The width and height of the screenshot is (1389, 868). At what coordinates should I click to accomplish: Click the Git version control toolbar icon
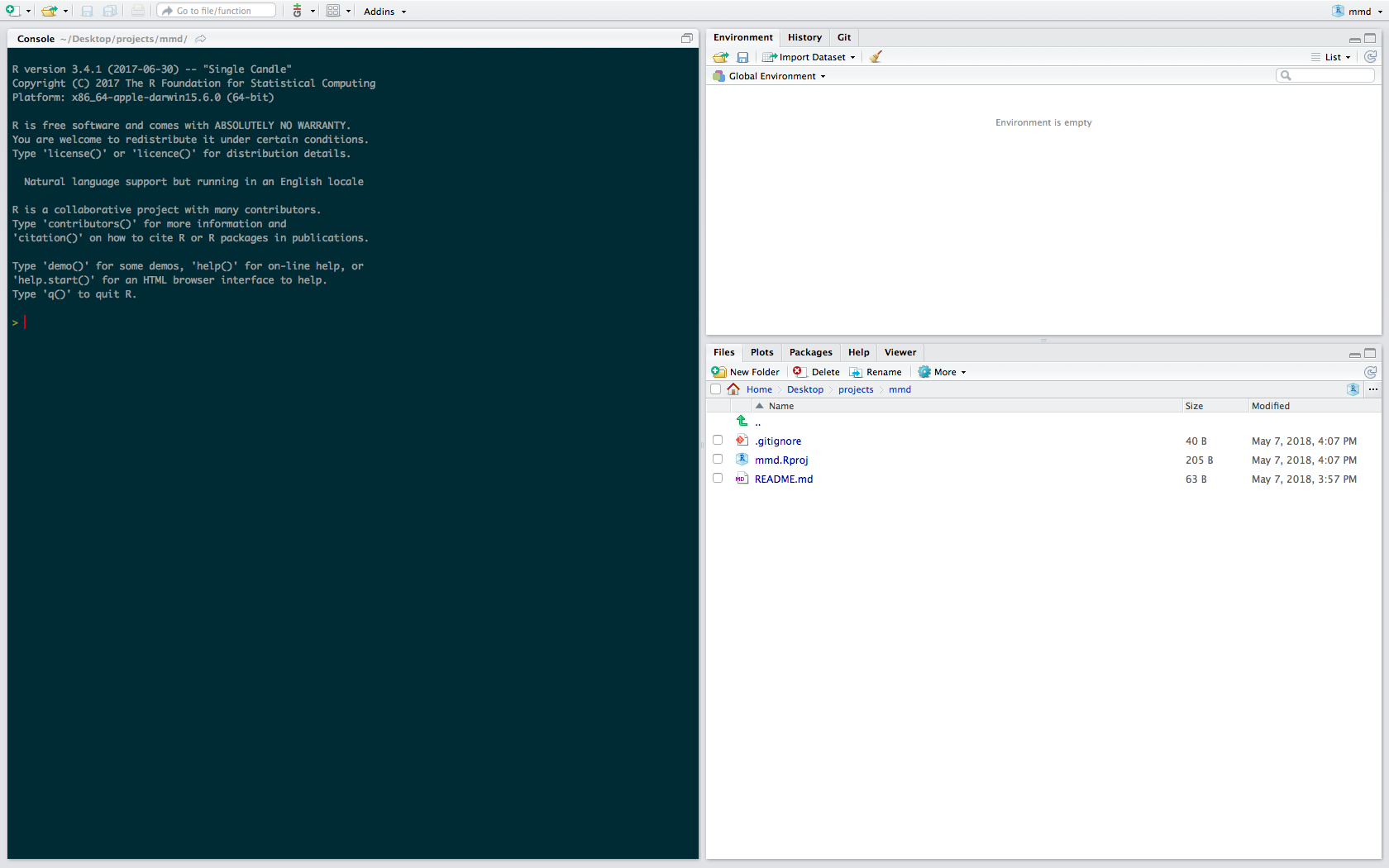298,11
